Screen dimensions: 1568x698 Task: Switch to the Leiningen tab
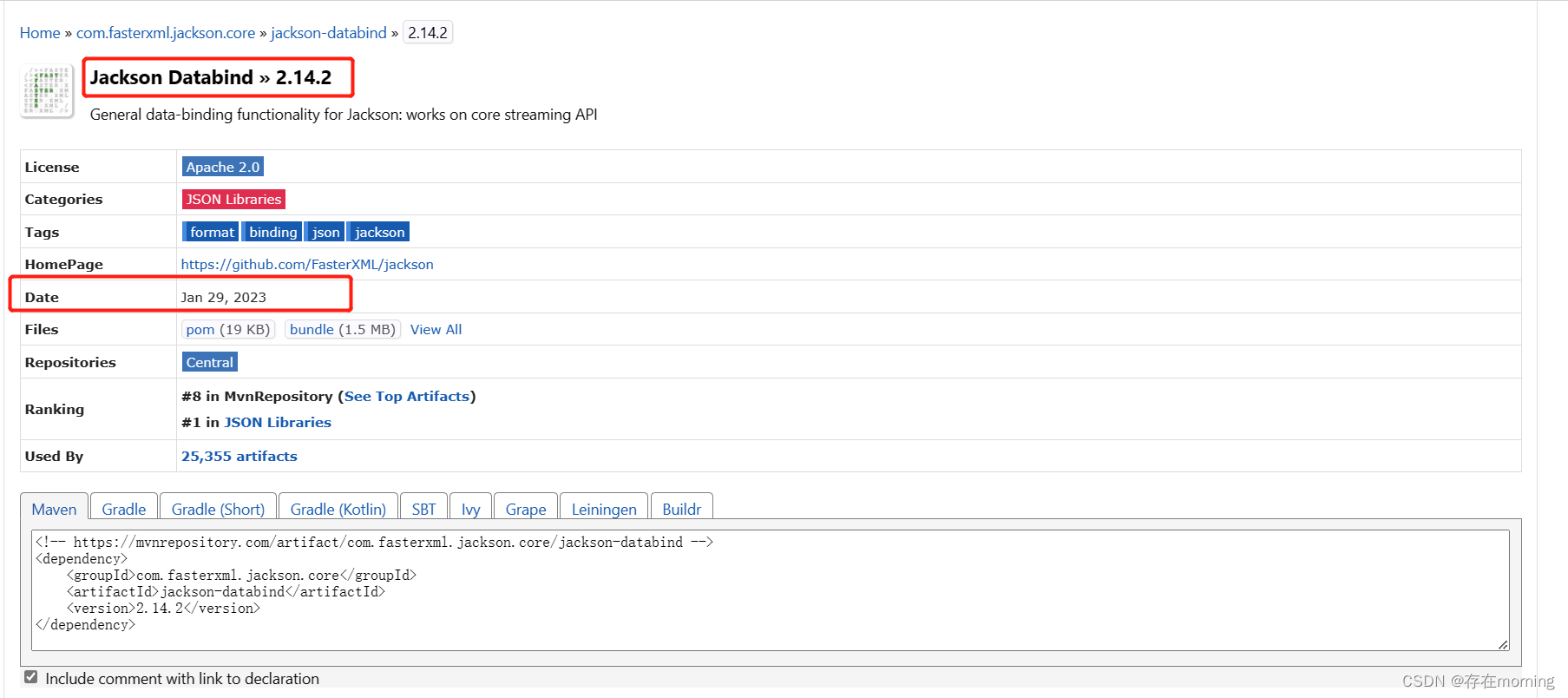pyautogui.click(x=604, y=508)
